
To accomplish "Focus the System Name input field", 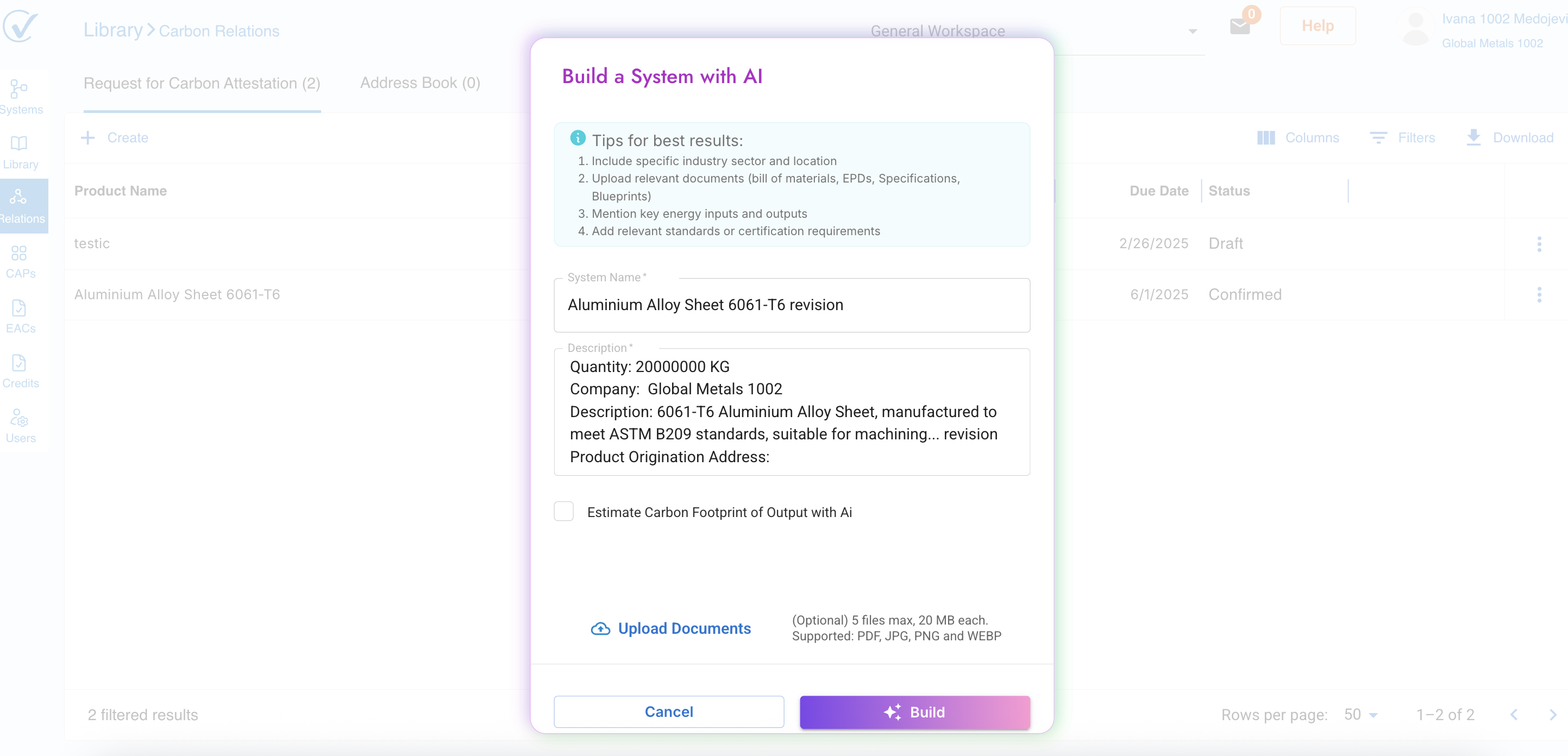I will 791,305.
